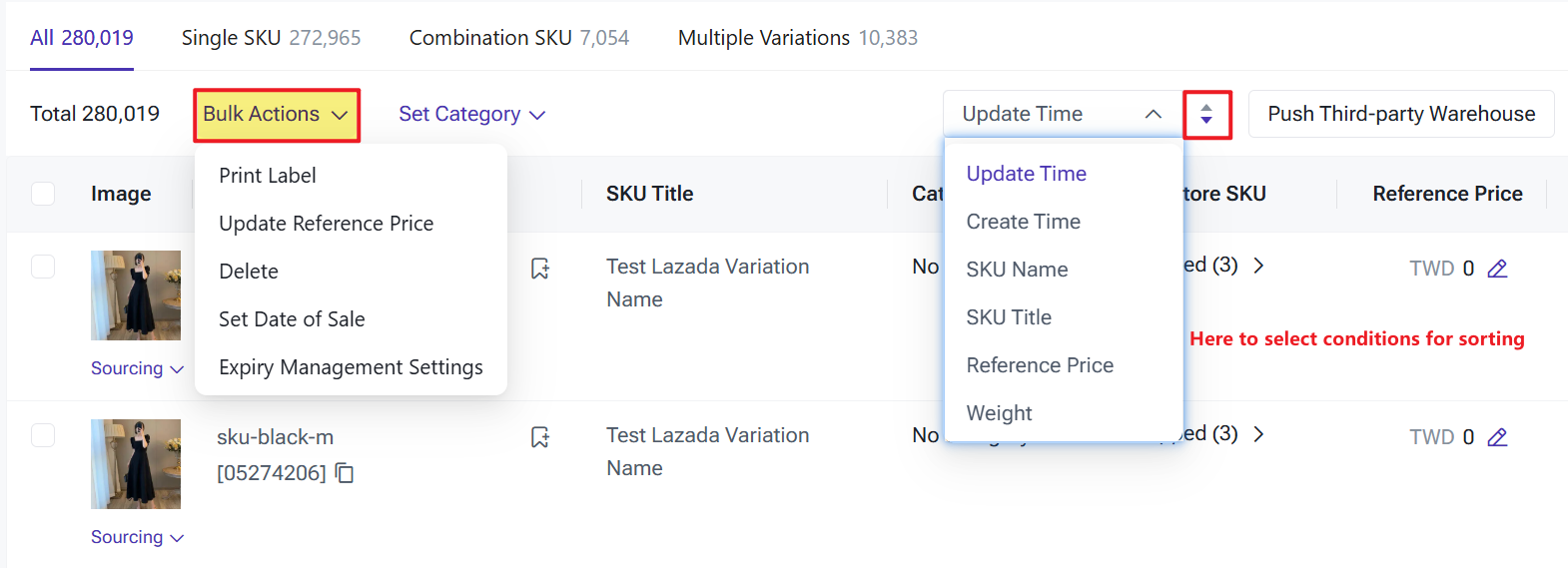Click the first product's dress thumbnail
The width and height of the screenshot is (1568, 568).
[136, 295]
